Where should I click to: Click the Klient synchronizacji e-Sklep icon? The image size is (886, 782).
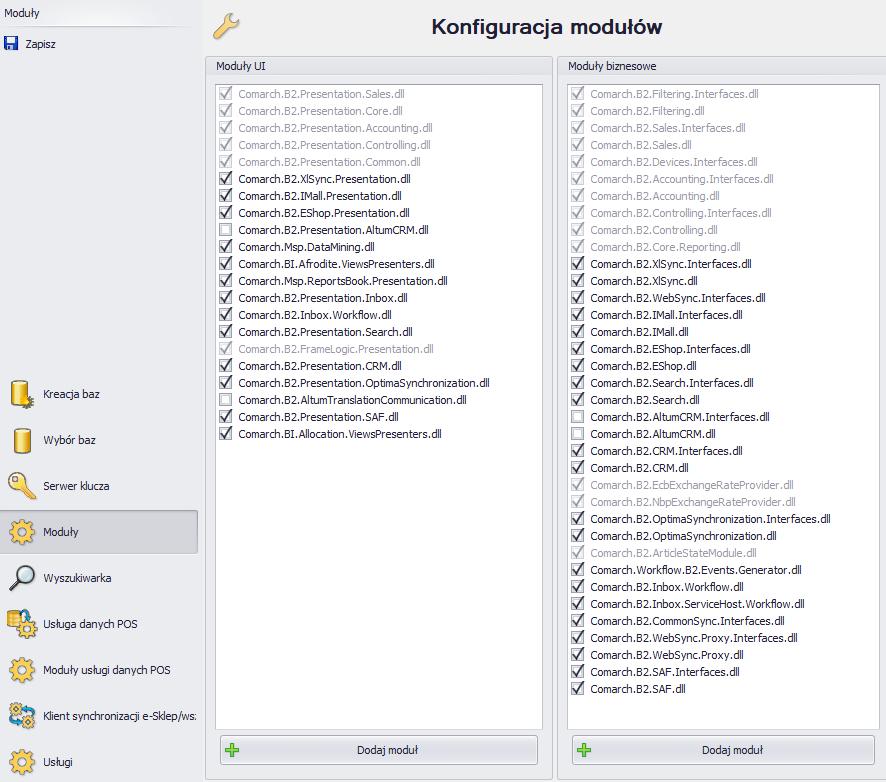(x=22, y=715)
